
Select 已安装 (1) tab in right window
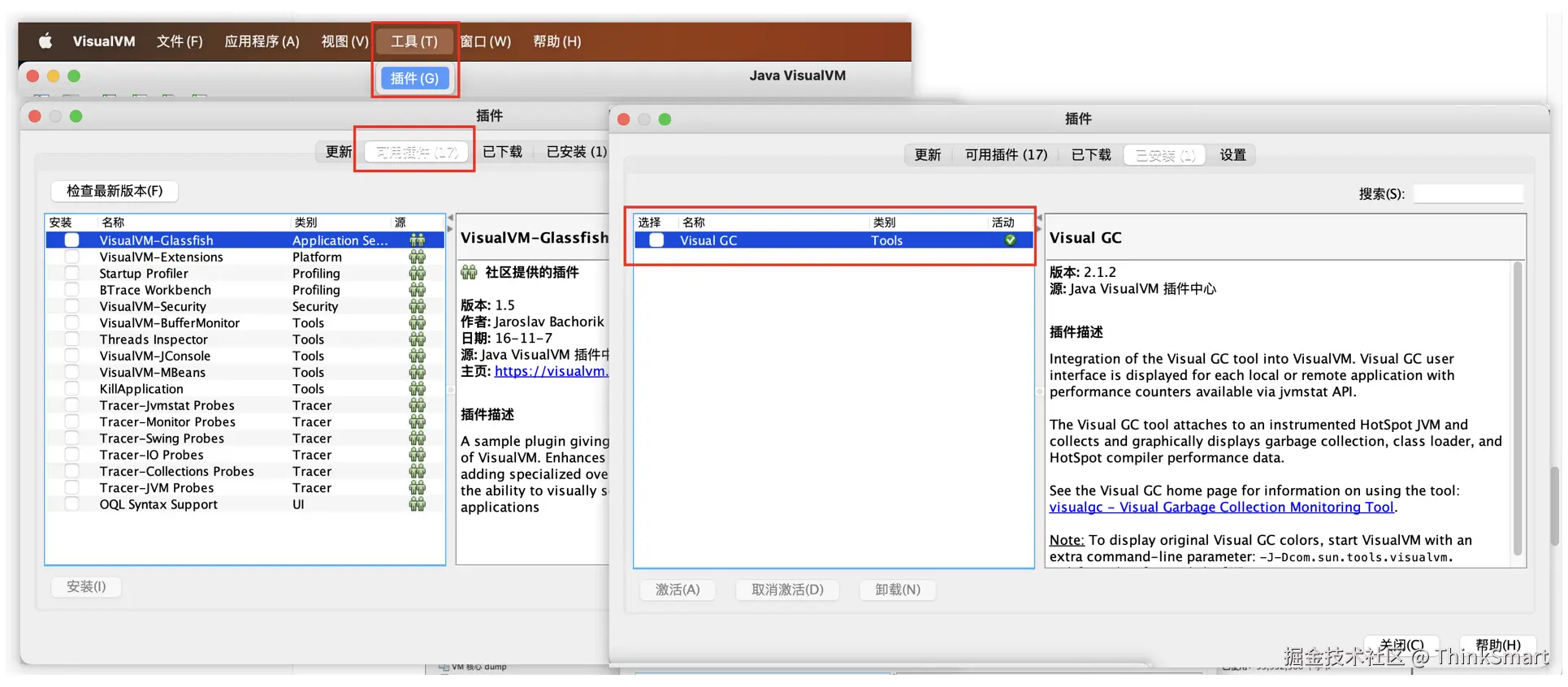[x=1165, y=154]
